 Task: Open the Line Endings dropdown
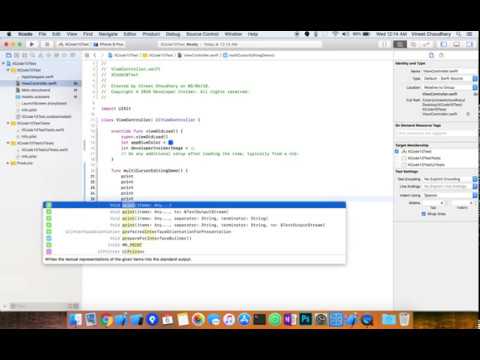point(450,187)
